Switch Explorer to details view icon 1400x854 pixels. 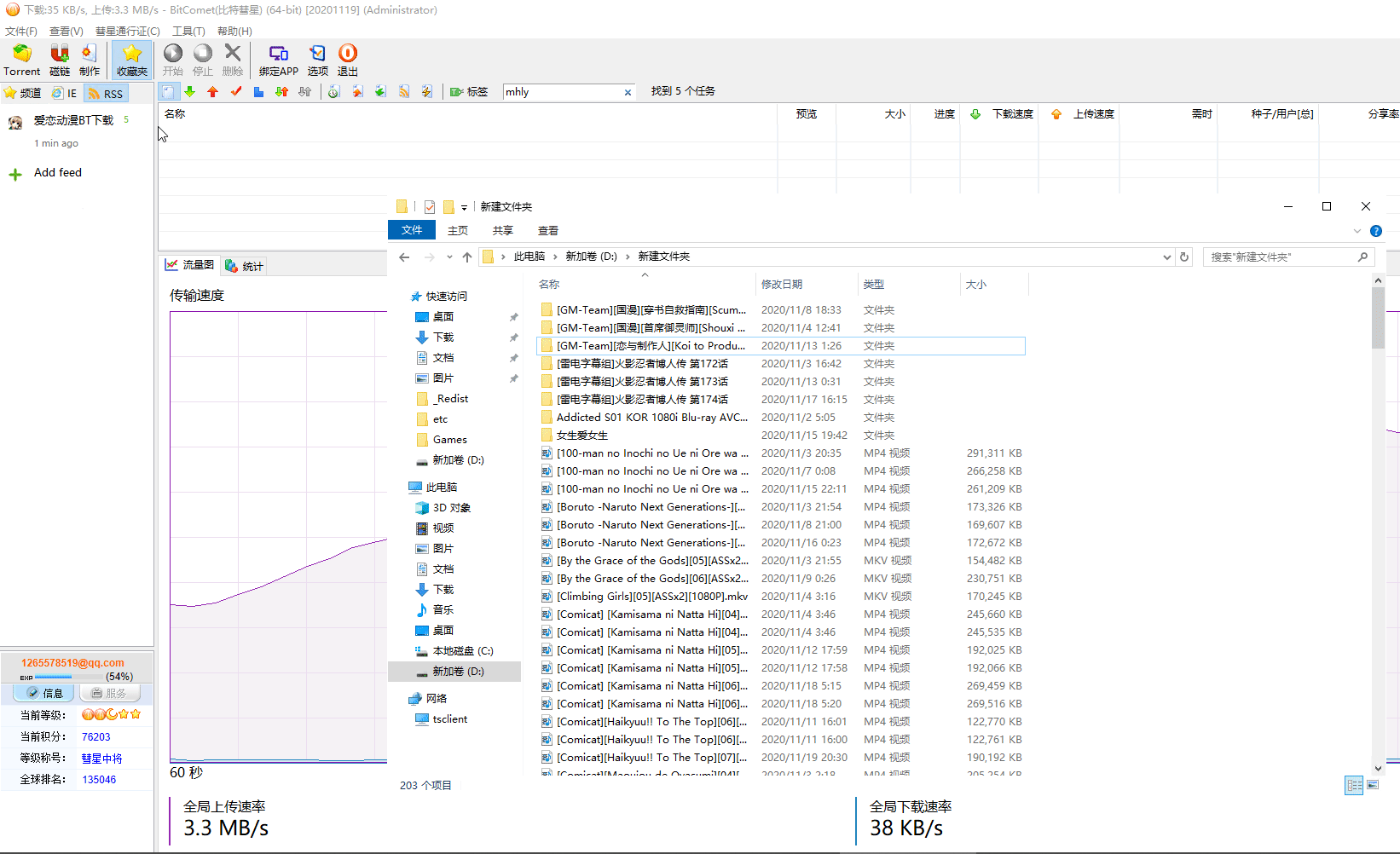1354,785
